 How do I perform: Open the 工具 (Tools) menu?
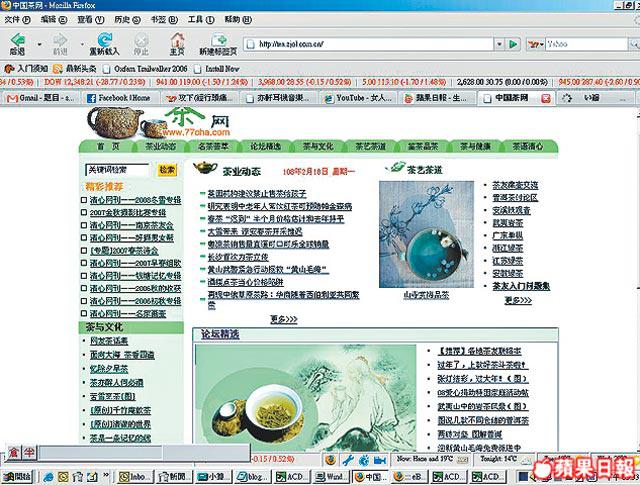[x=201, y=18]
